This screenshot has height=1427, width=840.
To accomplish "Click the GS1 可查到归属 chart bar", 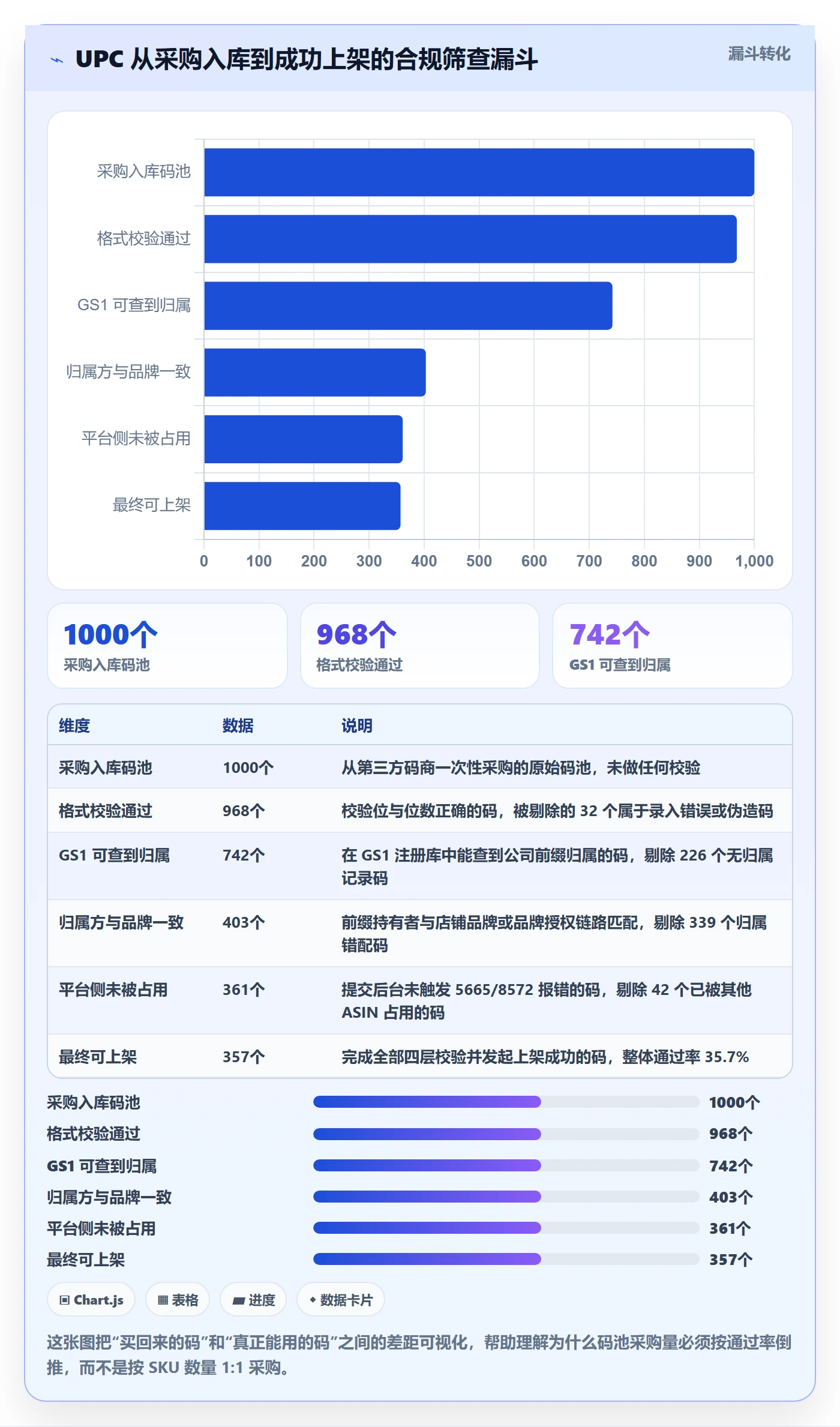I will click(x=408, y=305).
